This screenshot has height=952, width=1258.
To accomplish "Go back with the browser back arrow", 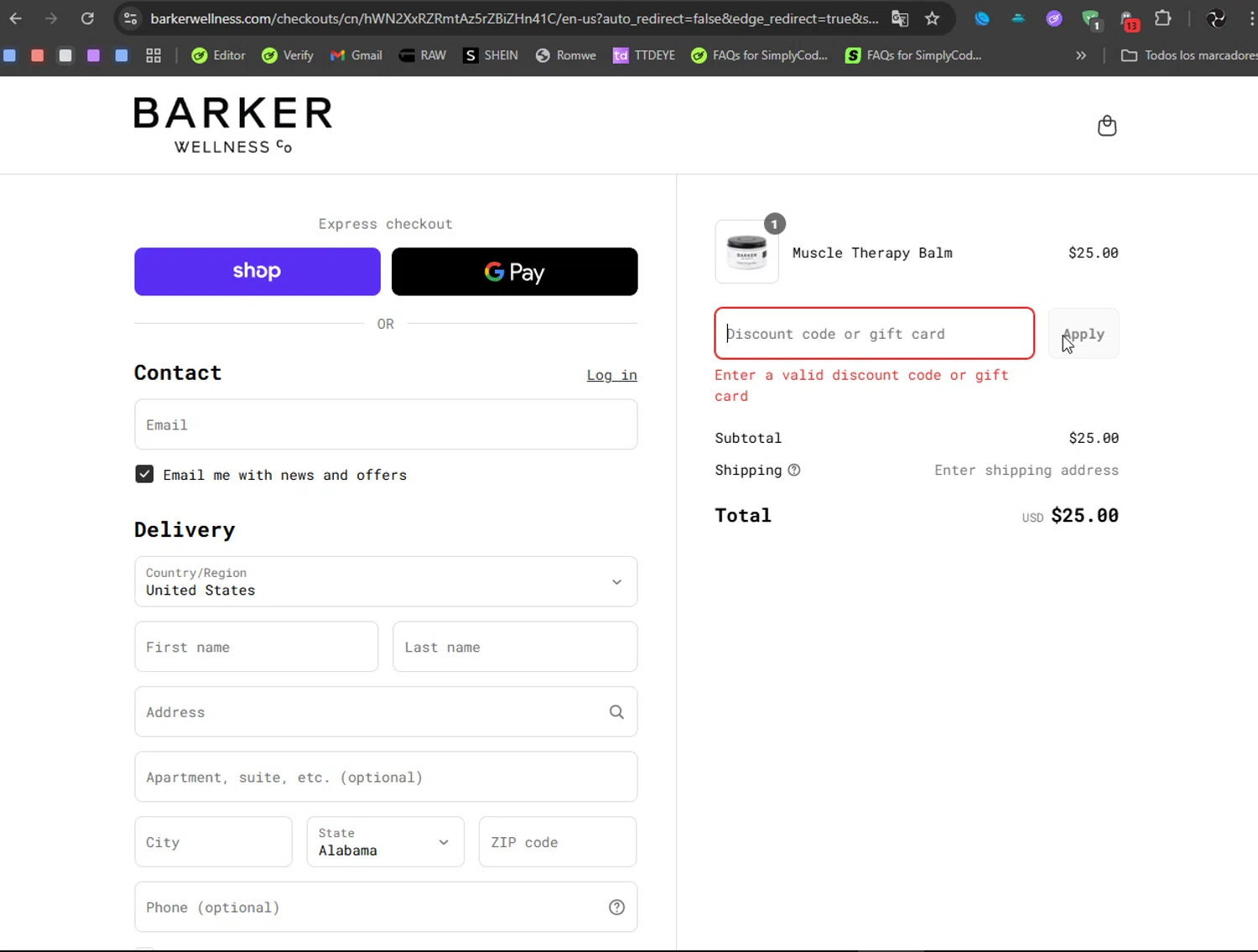I will point(16,18).
